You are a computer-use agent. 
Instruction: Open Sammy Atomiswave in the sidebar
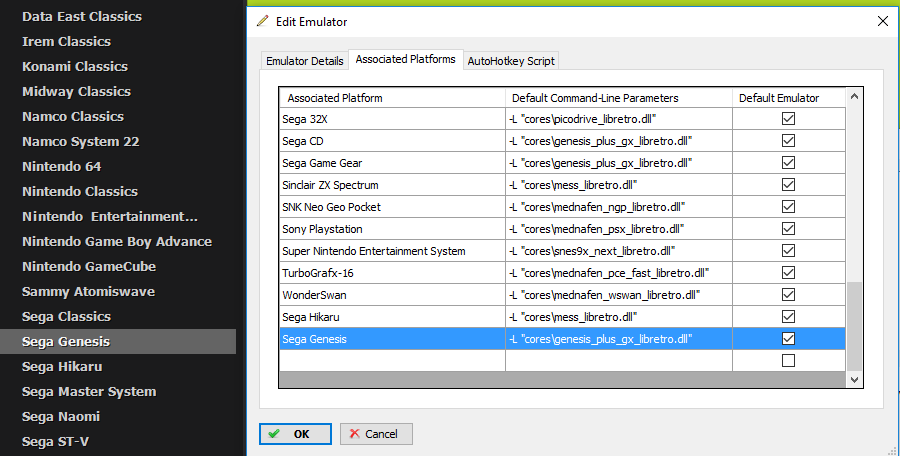pos(88,292)
